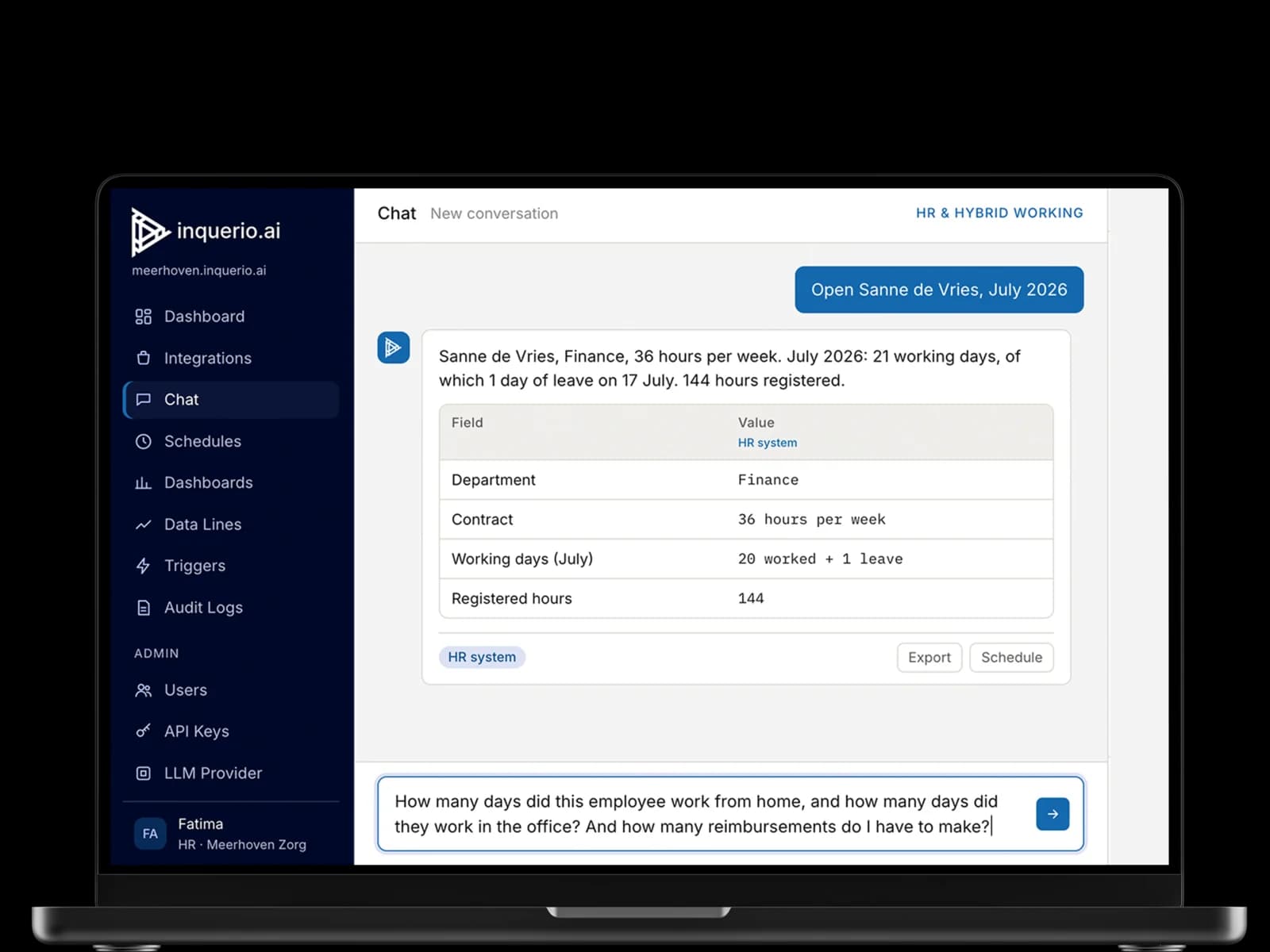This screenshot has width=1270, height=952.
Task: Select the Chat sidebar item
Action: (x=231, y=400)
